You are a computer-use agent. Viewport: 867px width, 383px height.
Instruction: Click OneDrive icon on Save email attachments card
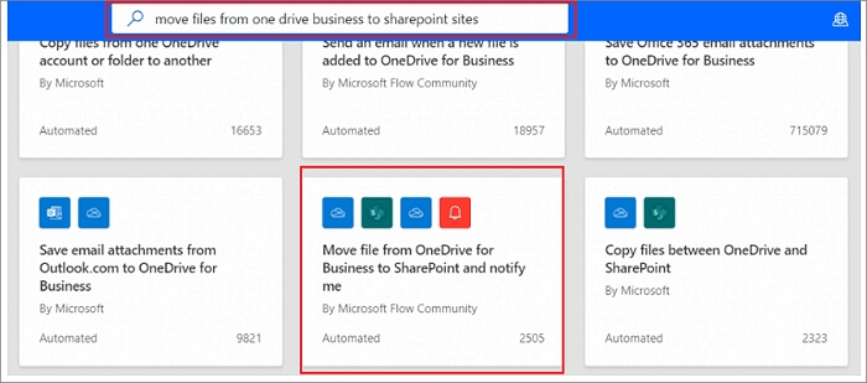94,213
